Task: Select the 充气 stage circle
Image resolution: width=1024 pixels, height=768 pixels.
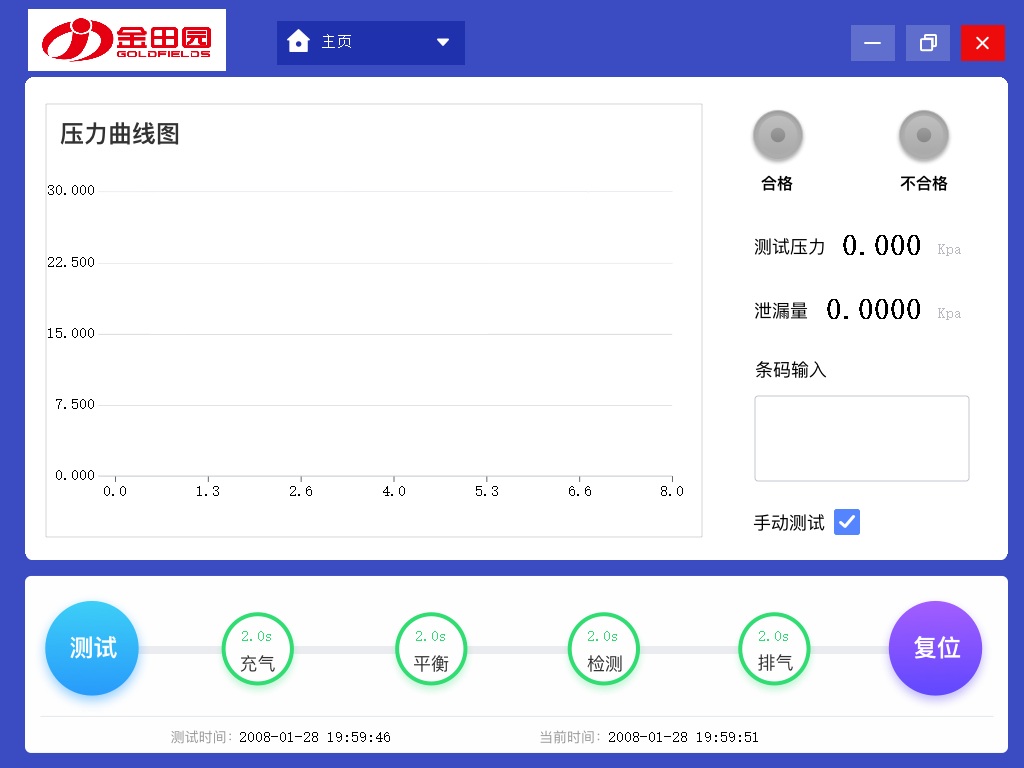Action: point(257,648)
